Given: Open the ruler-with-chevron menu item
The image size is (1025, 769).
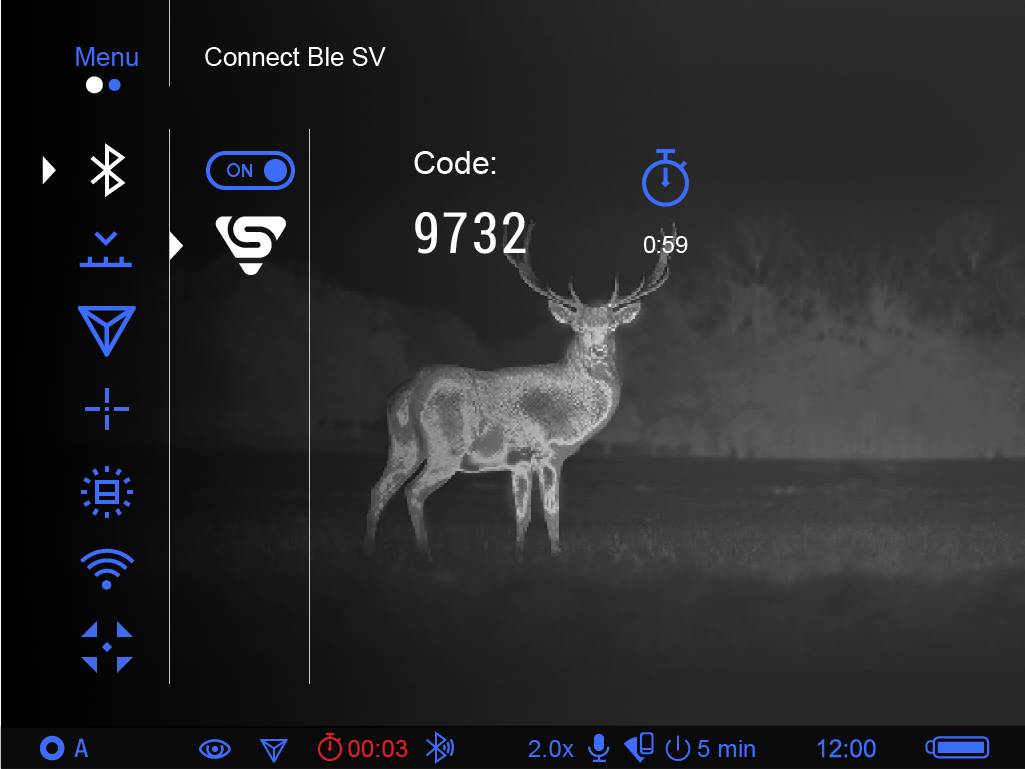Looking at the screenshot, I should [106, 249].
